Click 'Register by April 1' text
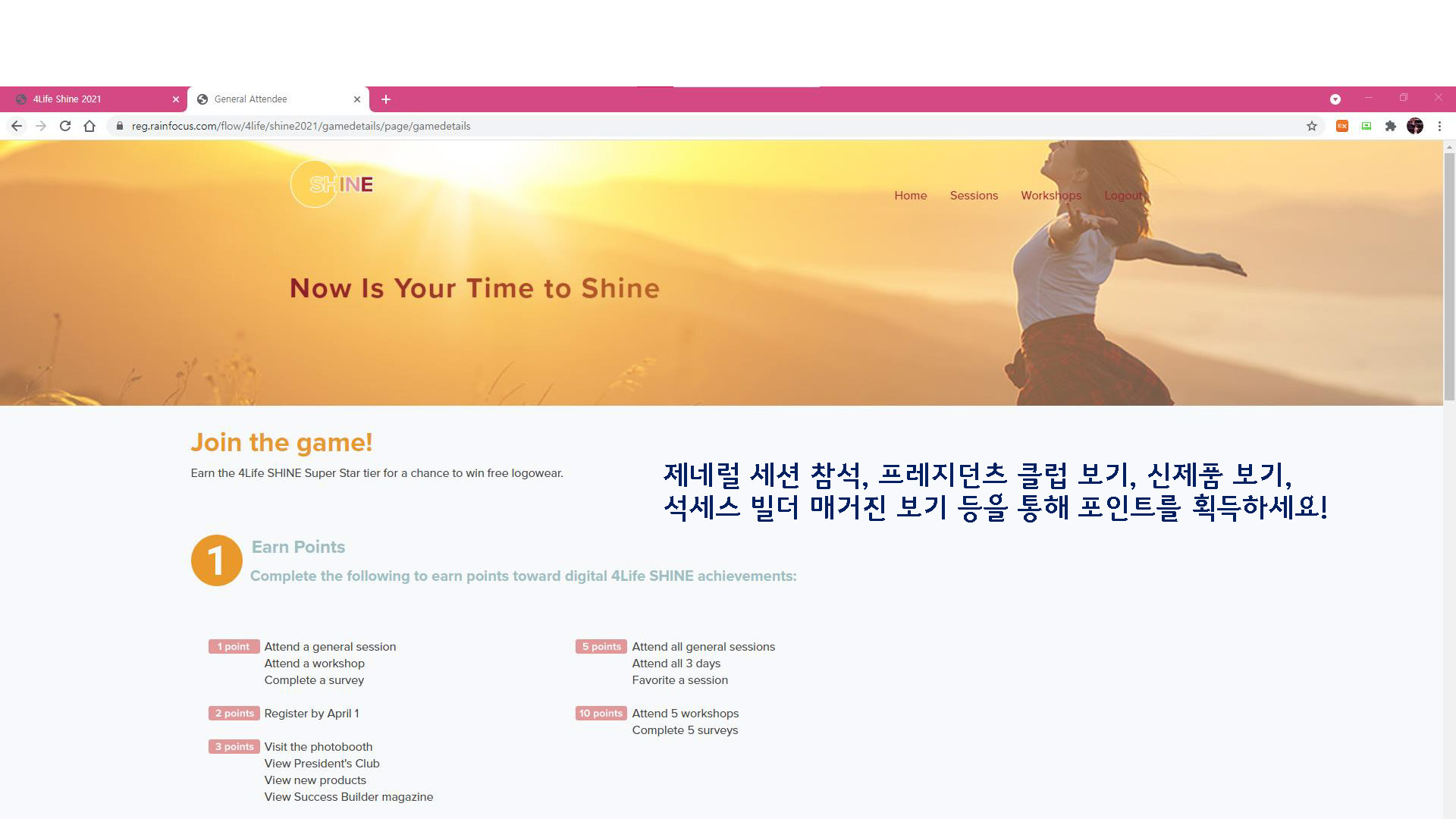 click(312, 714)
